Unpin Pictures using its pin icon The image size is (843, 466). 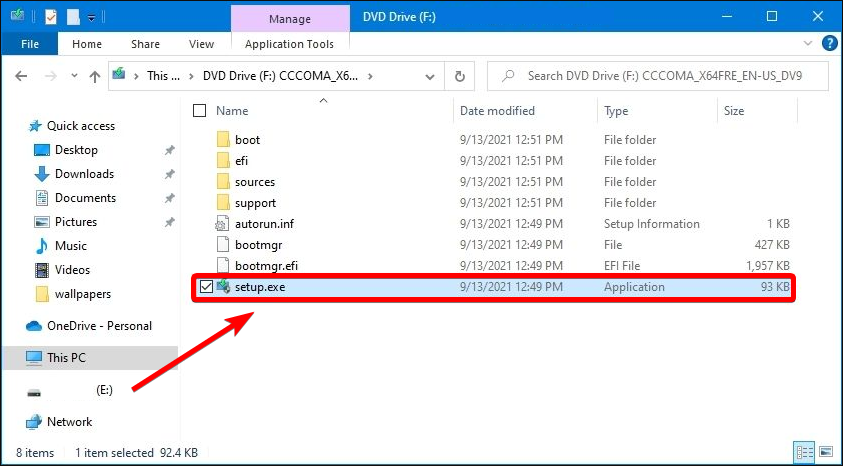[169, 222]
